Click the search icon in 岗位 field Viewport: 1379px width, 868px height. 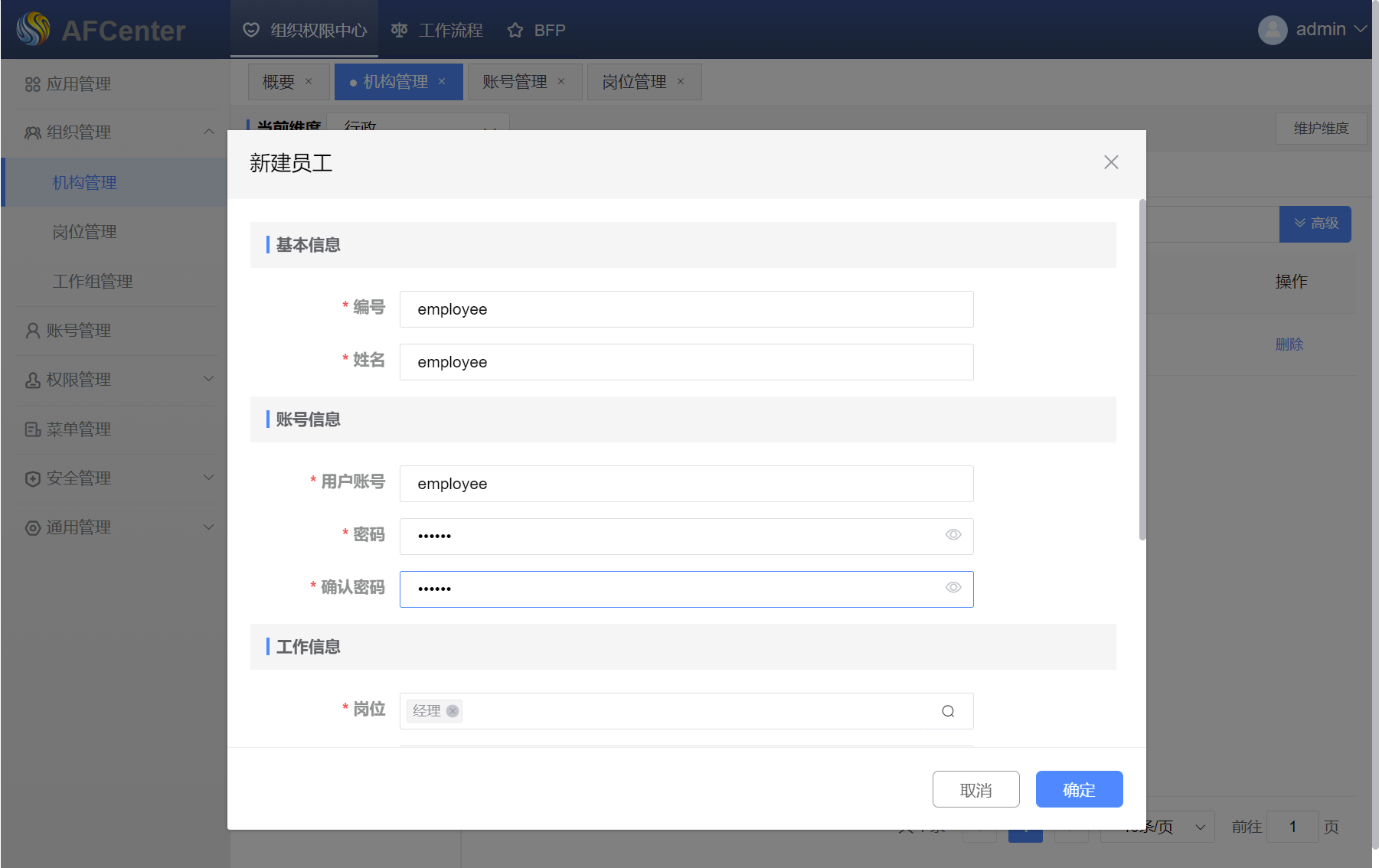(x=948, y=711)
